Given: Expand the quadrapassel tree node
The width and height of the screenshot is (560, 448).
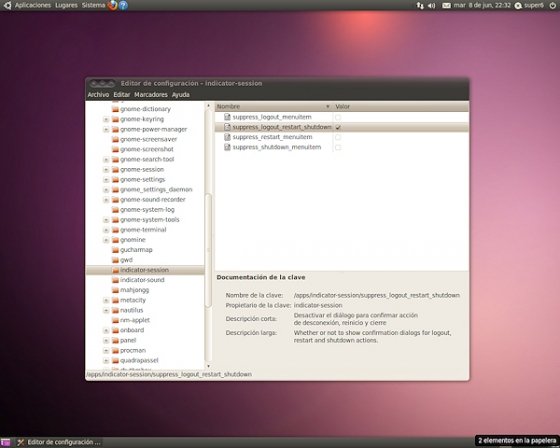Looking at the screenshot, I should (x=106, y=360).
